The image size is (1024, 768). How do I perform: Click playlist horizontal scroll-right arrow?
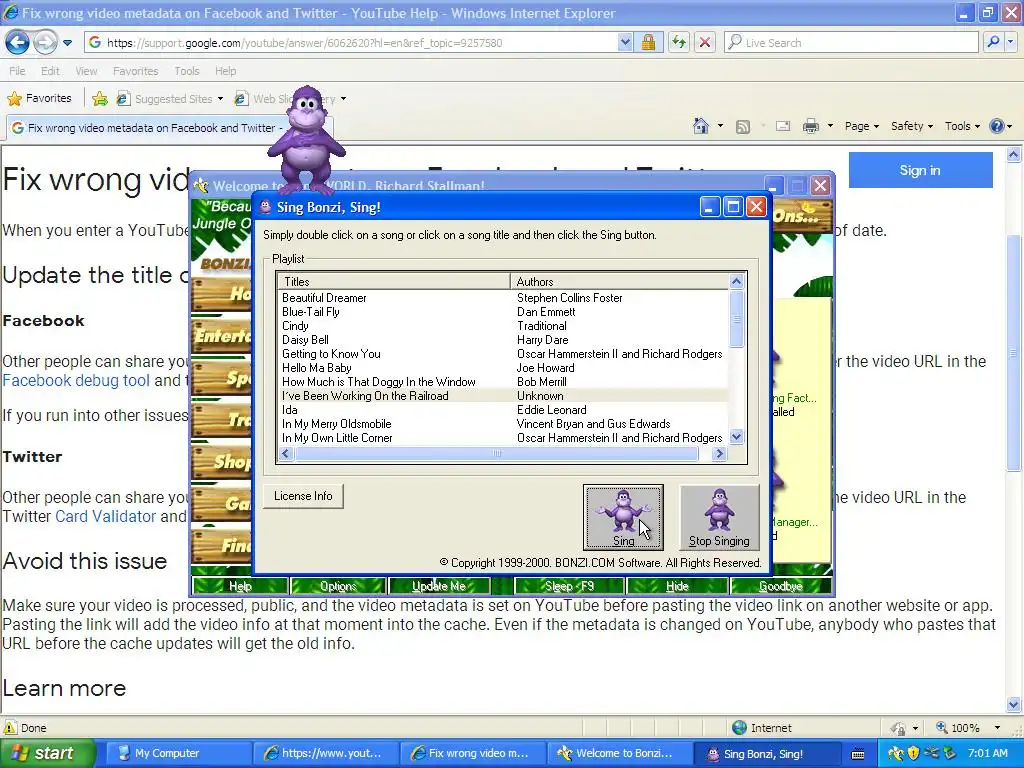pyautogui.click(x=719, y=453)
